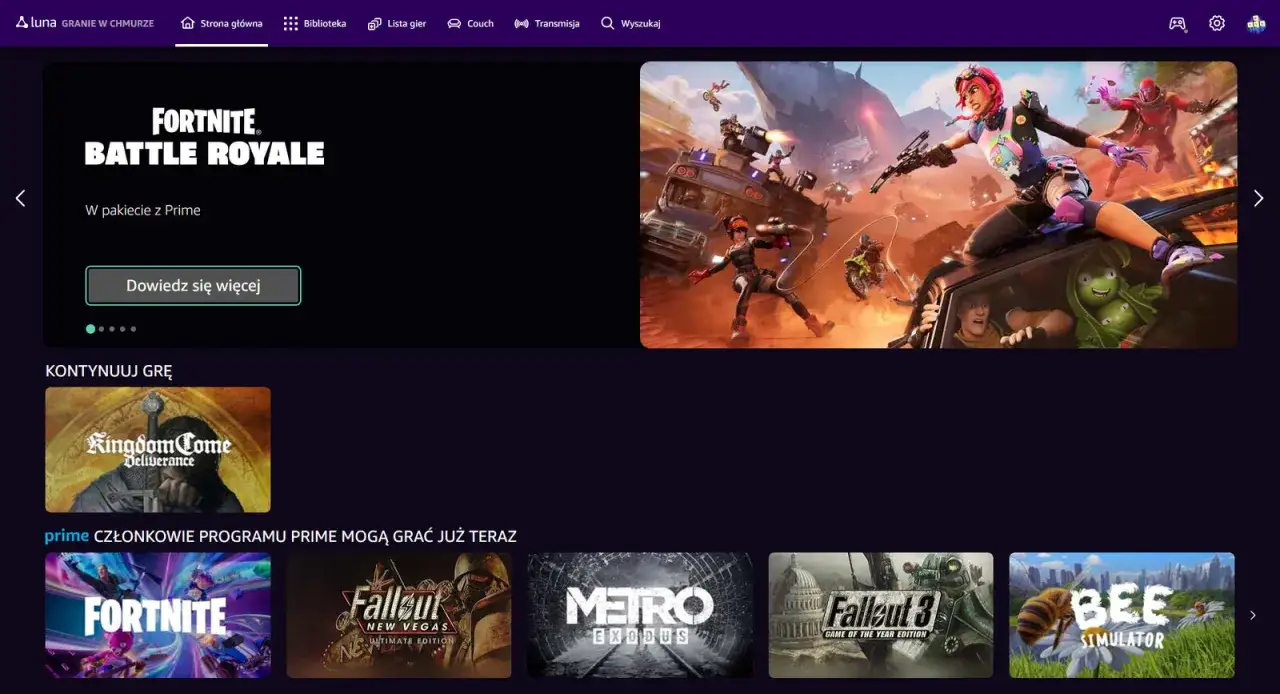
Task: Open search with the magnifier icon
Action: (606, 23)
